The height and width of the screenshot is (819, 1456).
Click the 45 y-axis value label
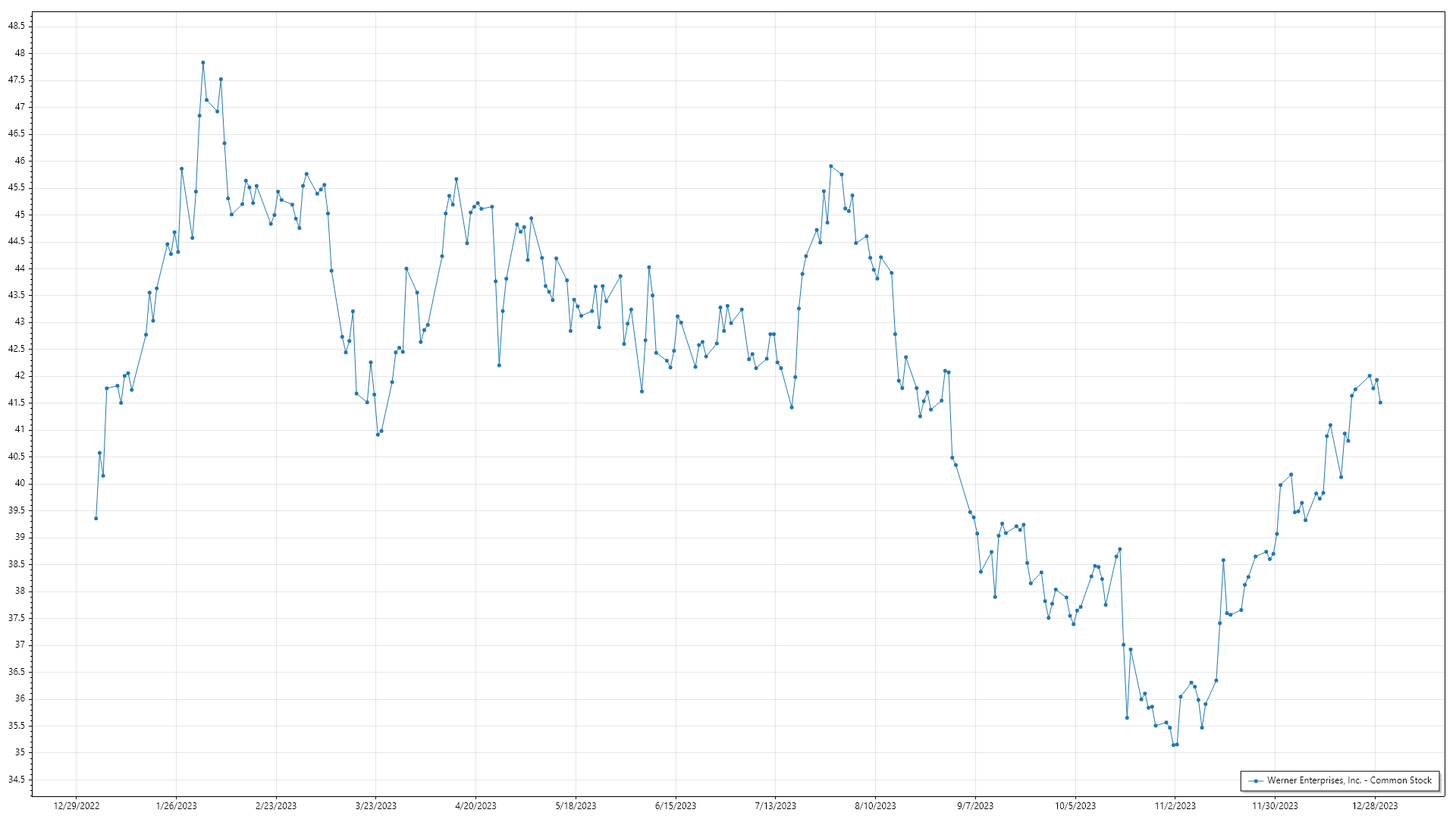[x=20, y=215]
